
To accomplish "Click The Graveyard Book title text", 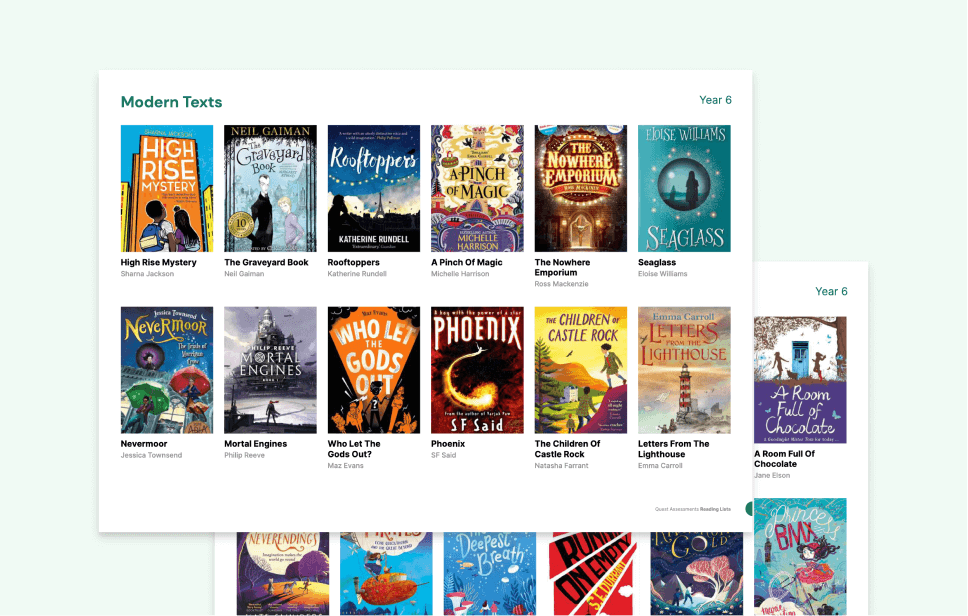I will pyautogui.click(x=266, y=262).
